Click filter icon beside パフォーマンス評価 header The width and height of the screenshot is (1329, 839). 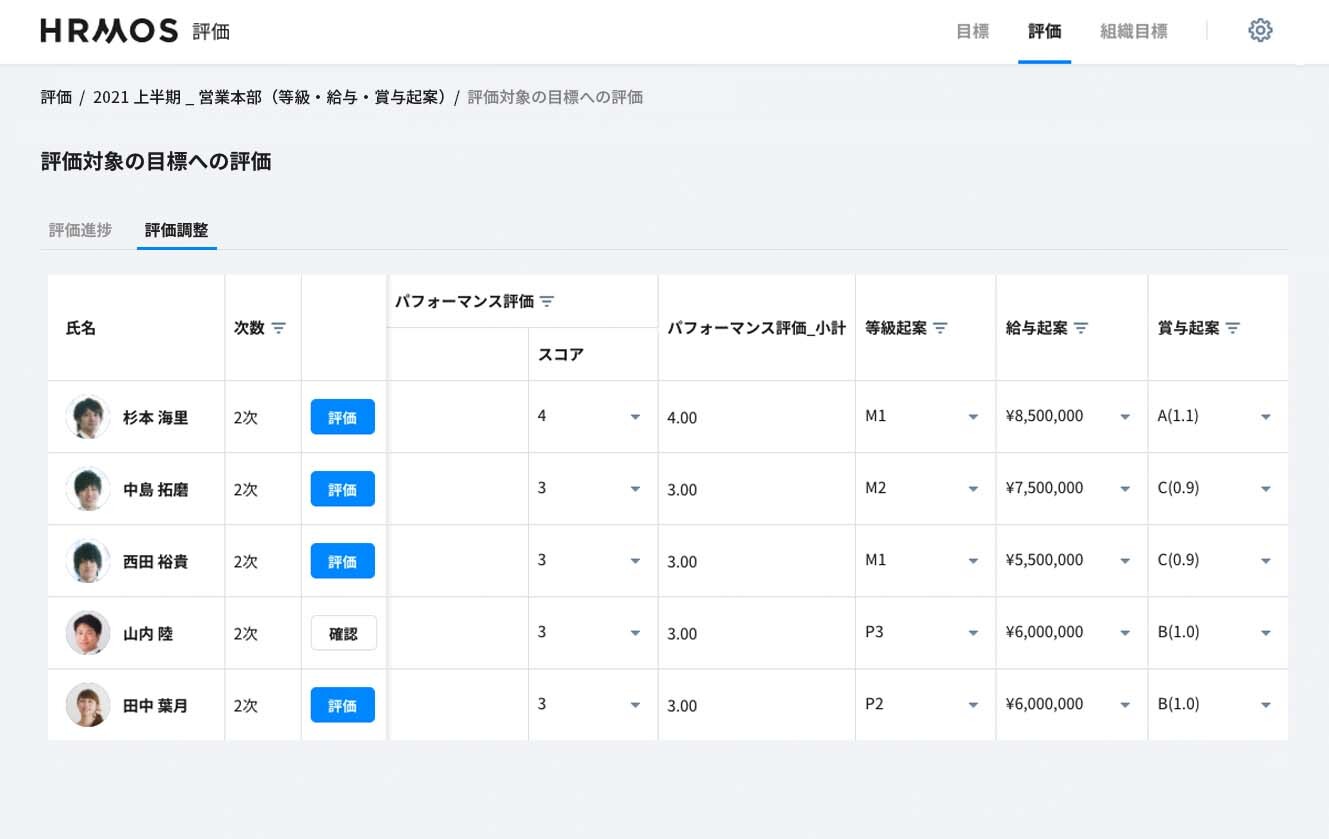(547, 301)
